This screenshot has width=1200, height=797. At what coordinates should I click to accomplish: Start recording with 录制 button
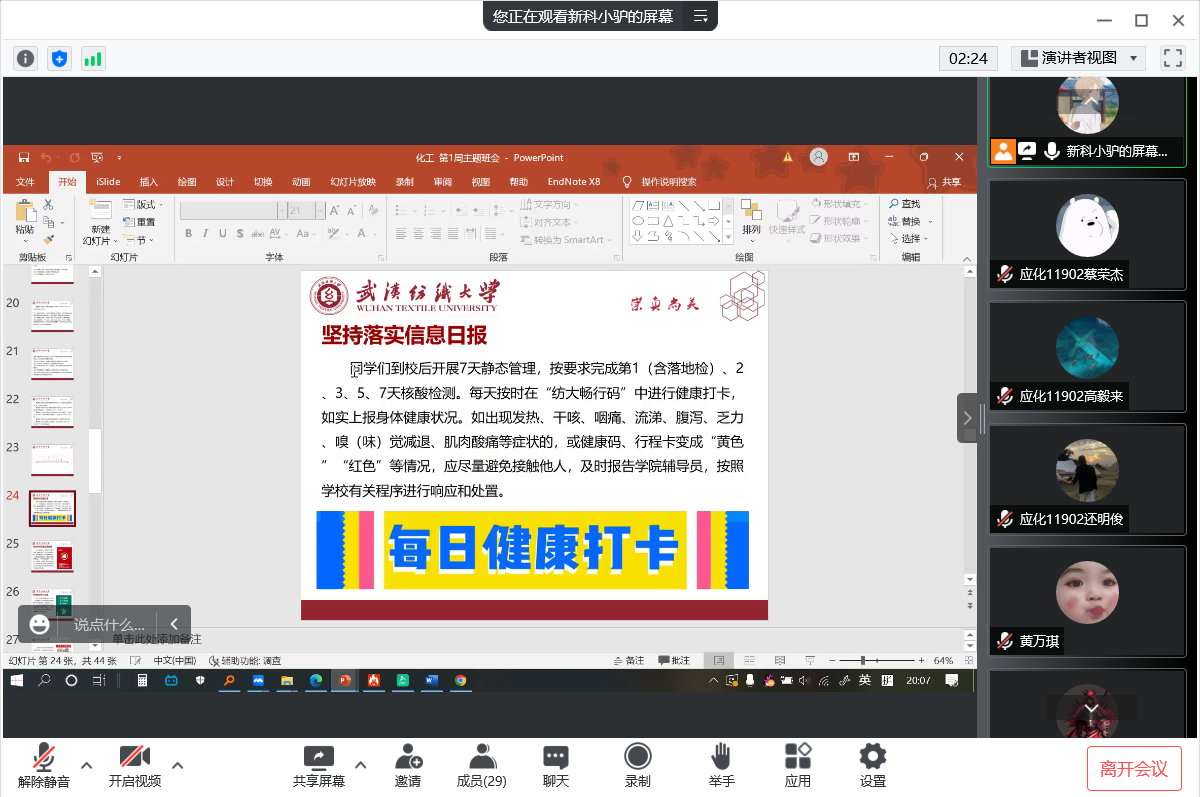[x=637, y=765]
